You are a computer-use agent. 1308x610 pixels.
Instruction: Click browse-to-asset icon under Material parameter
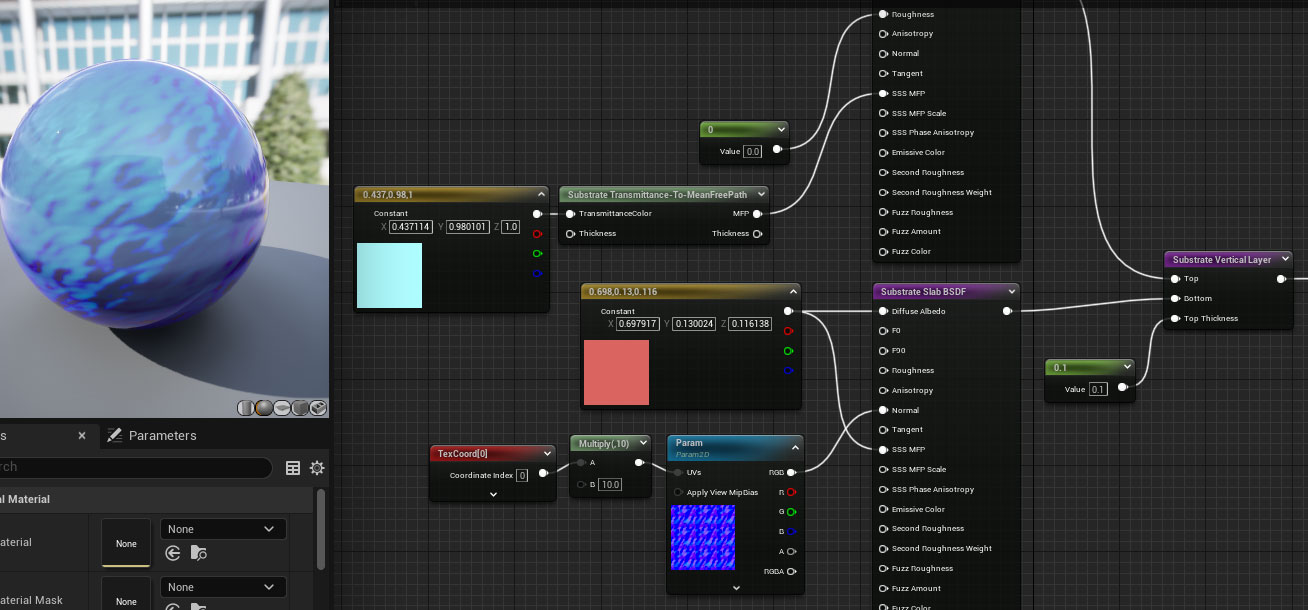198,553
